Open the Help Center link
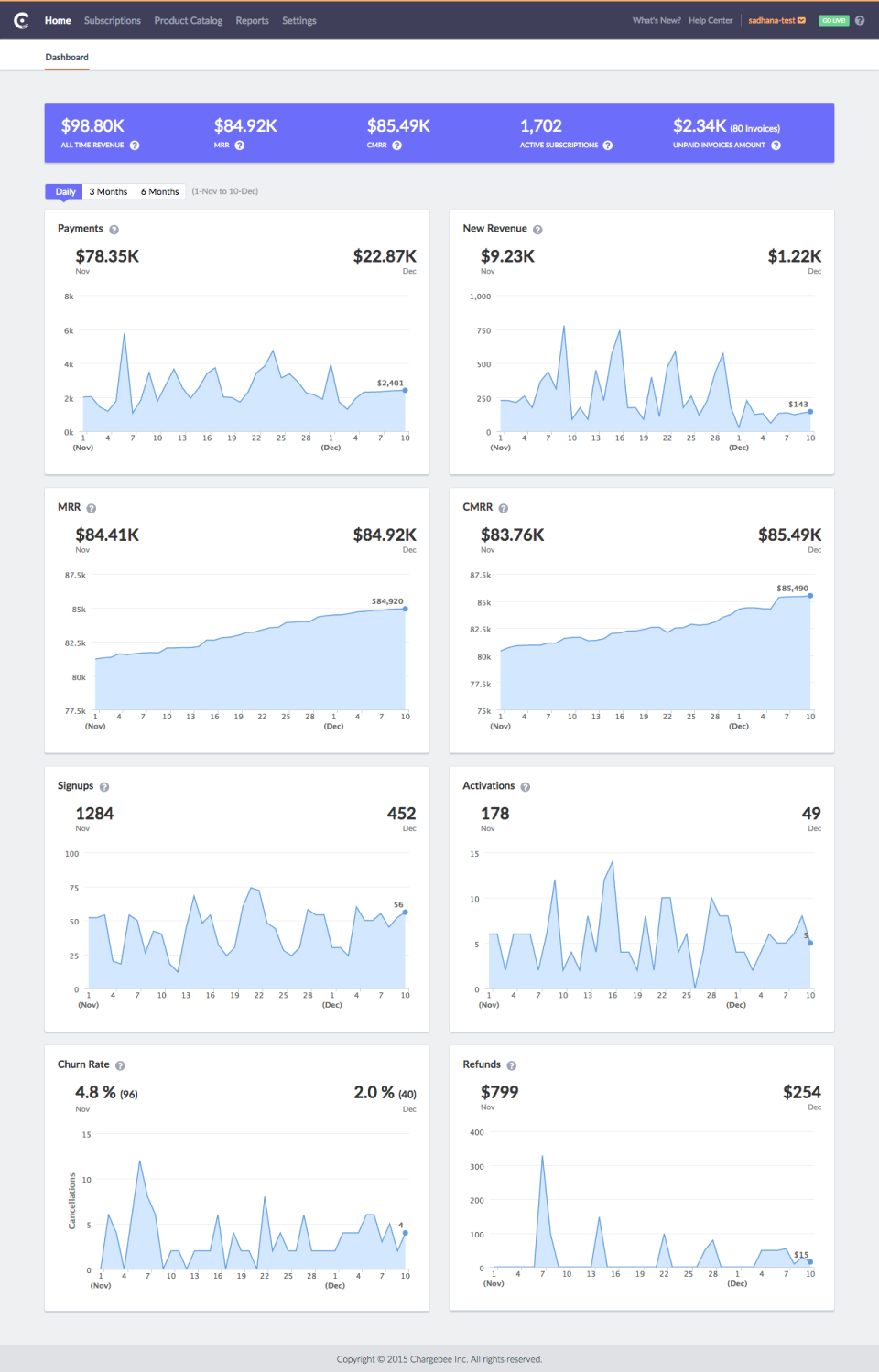 click(x=711, y=20)
